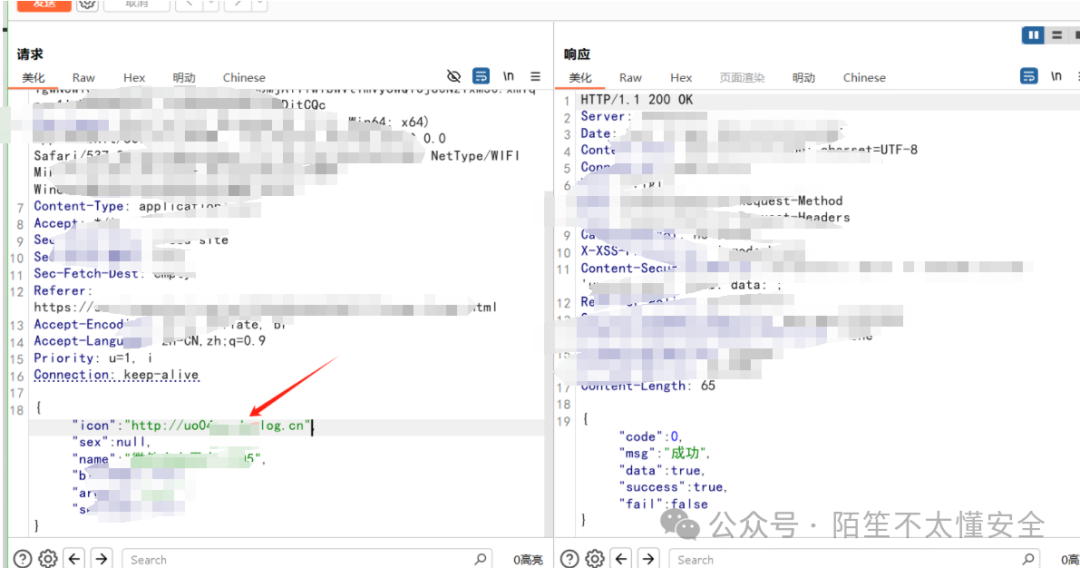The height and width of the screenshot is (568, 1080).
Task: Toggle \n non-printable characters in response panel
Action: point(1056,76)
